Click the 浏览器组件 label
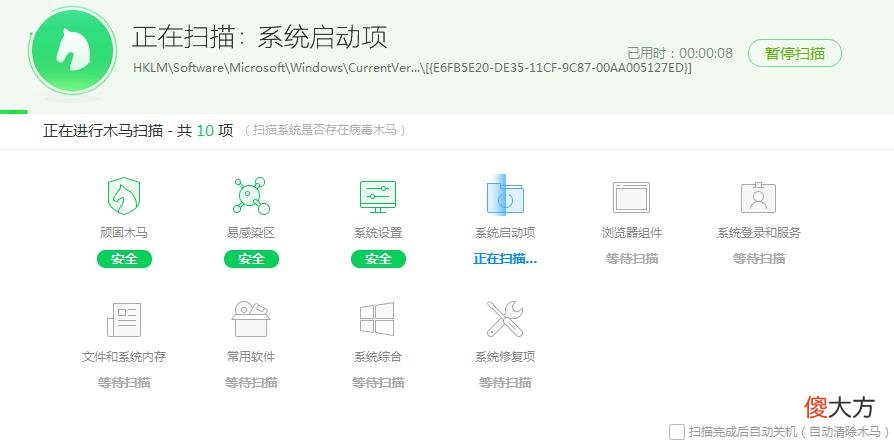The height and width of the screenshot is (445, 894). click(x=632, y=233)
